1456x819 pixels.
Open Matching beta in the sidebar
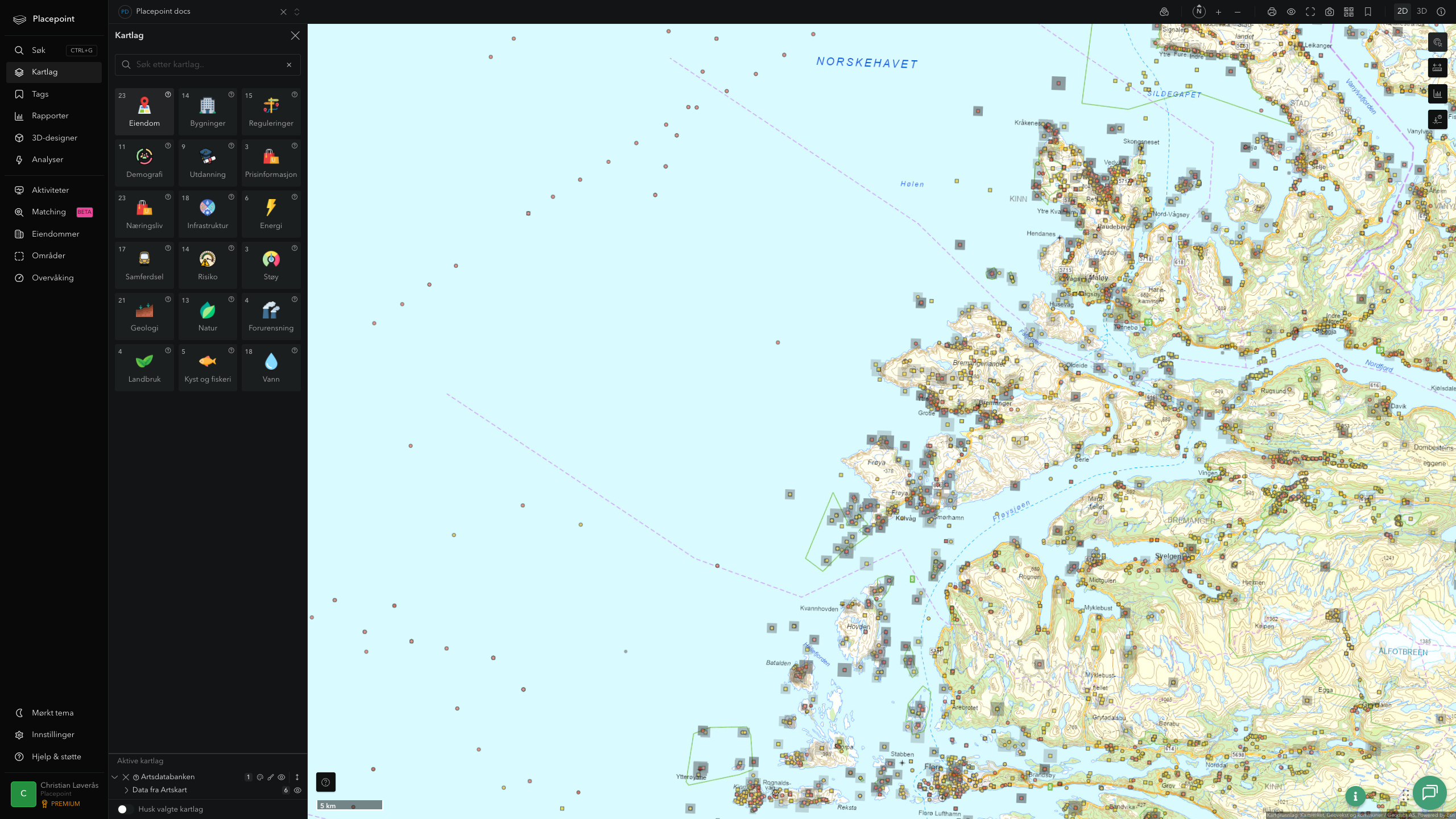click(x=54, y=212)
